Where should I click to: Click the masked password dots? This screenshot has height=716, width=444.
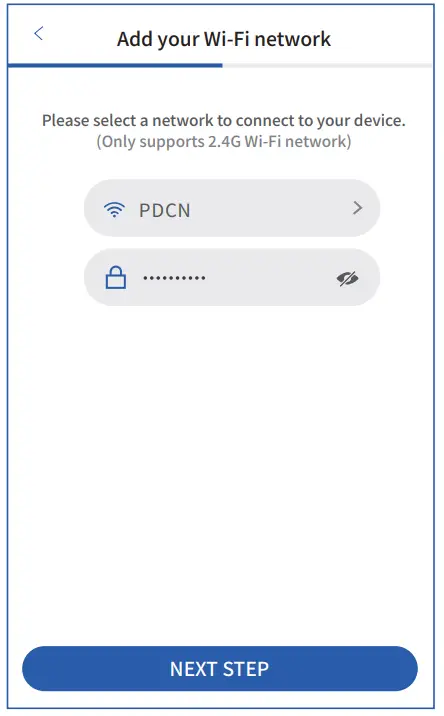(x=174, y=278)
